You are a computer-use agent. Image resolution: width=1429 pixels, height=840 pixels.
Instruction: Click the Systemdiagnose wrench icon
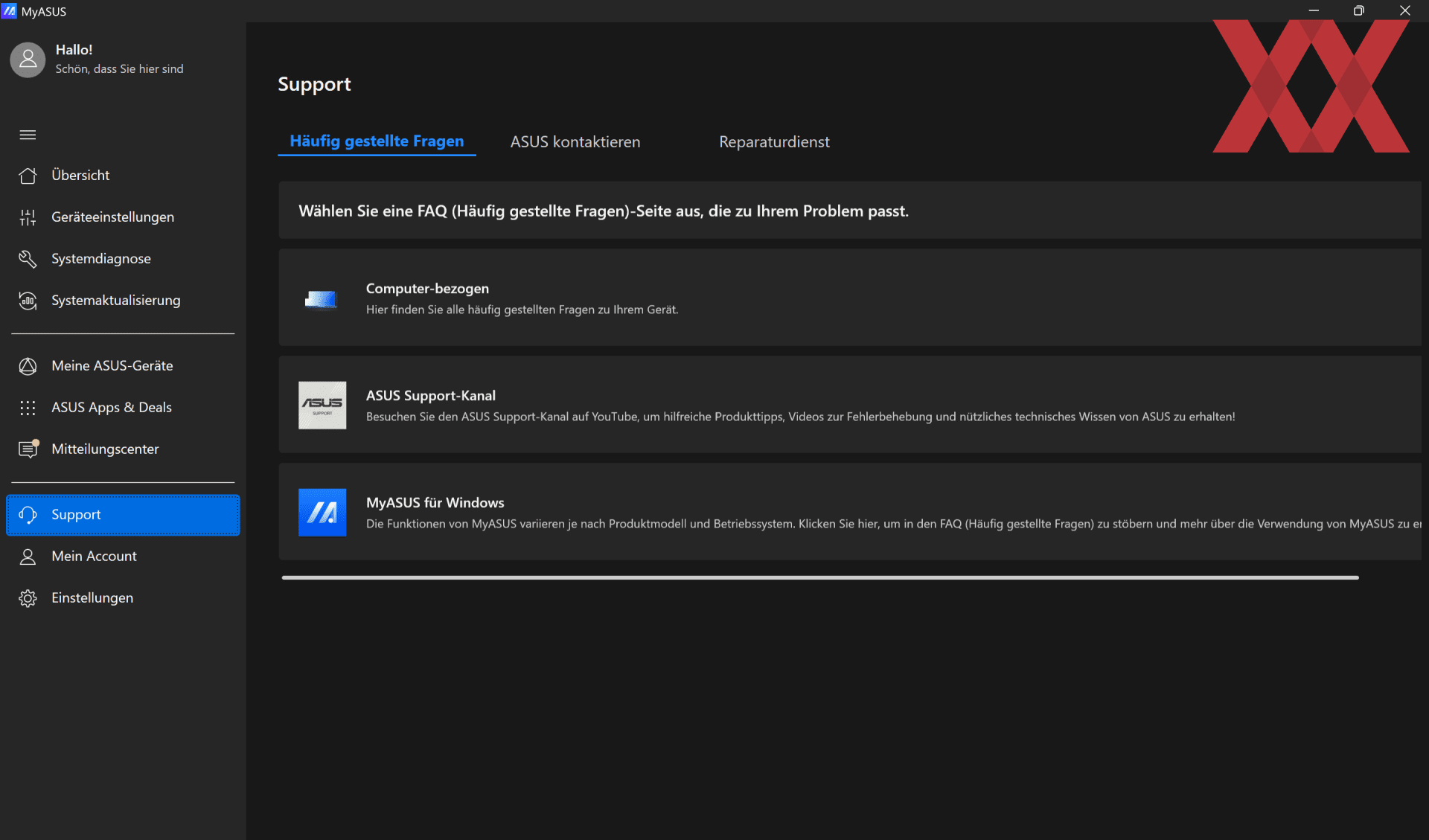[x=28, y=259]
